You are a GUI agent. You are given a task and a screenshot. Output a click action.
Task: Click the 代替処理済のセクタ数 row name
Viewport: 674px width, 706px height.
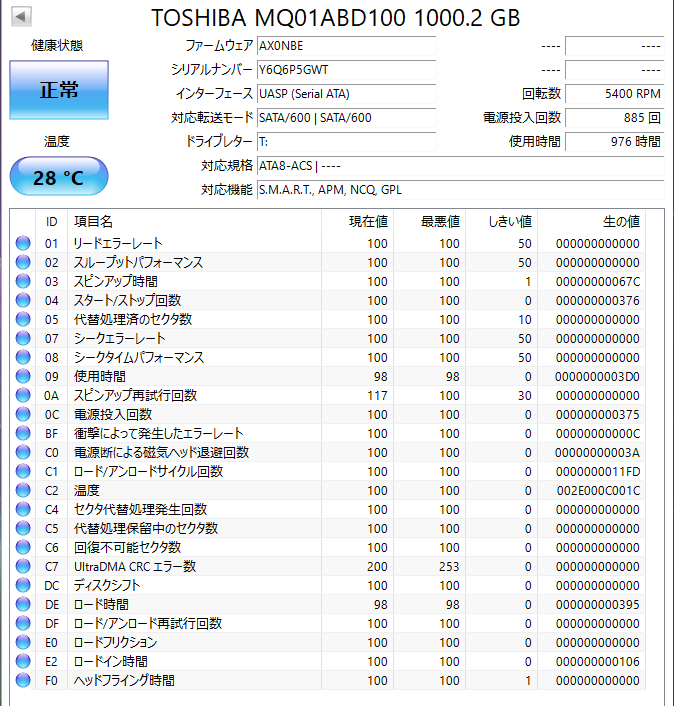tap(133, 319)
